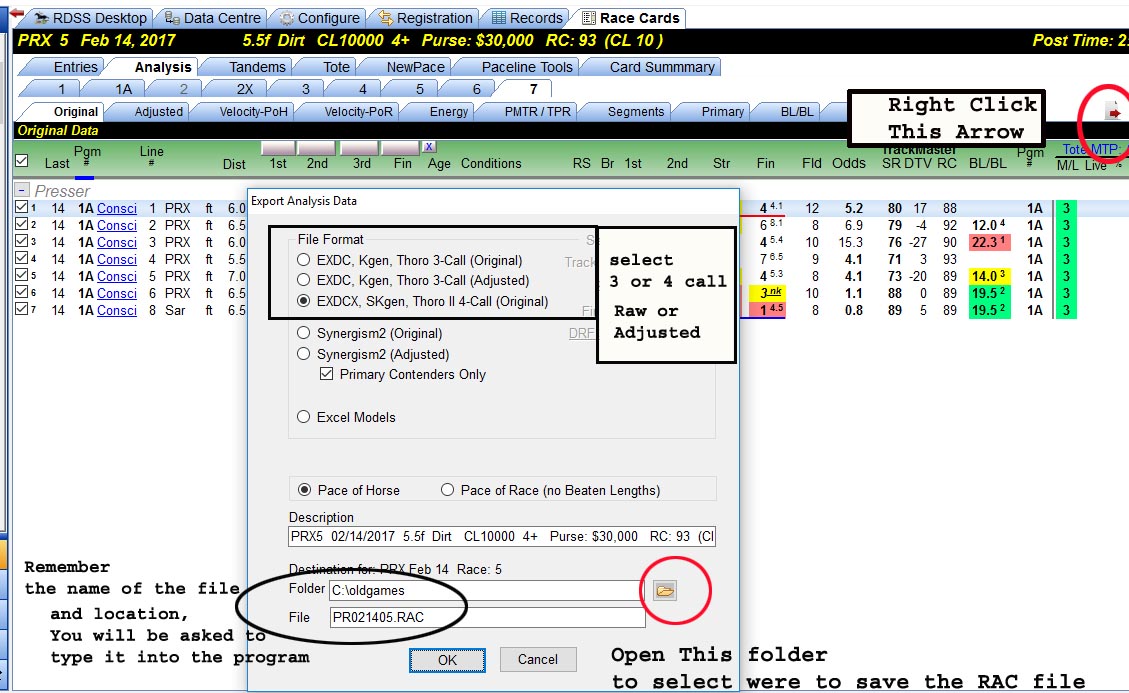
Task: Toggle the select-all checkbox in header row
Action: 22,161
